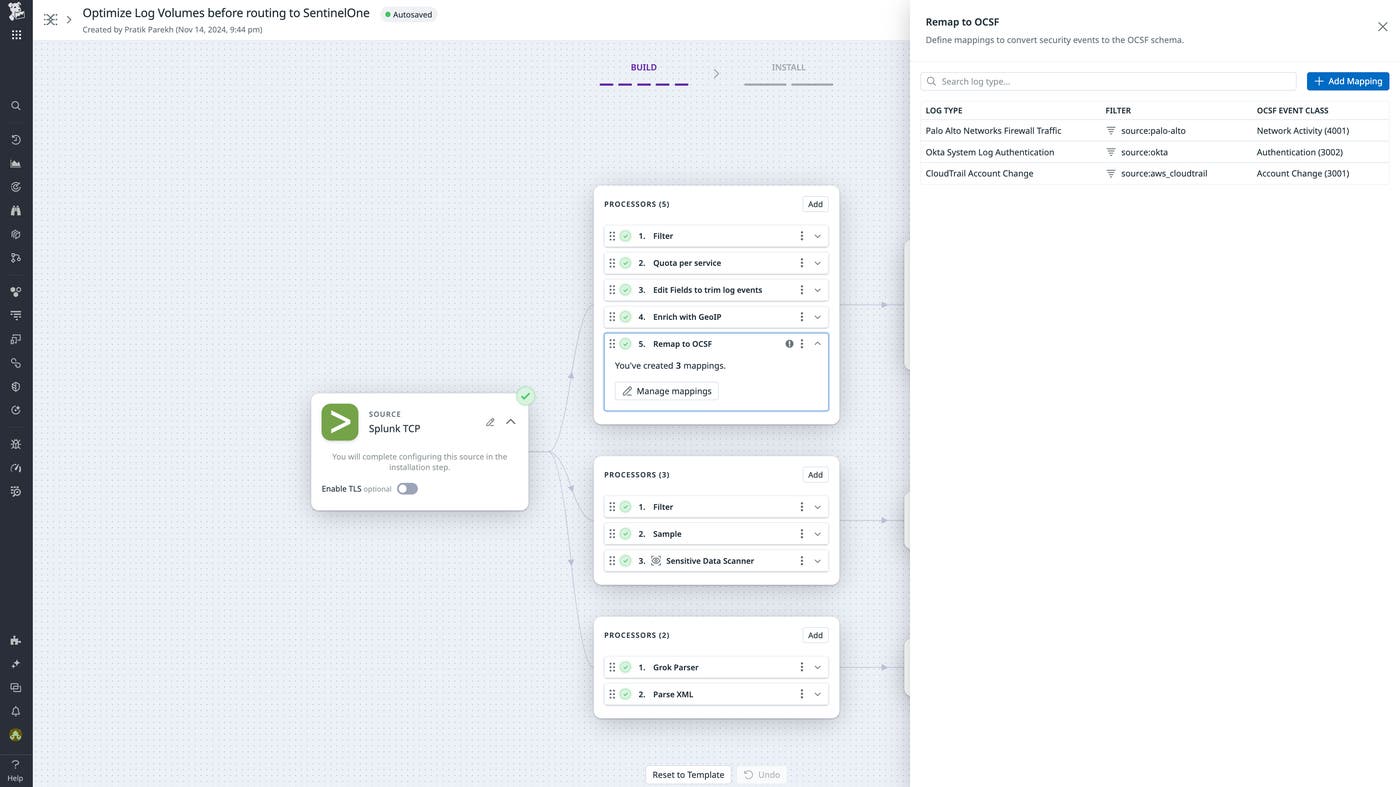Click the apps grid icon under the logo
Screen dimensions: 1400x787
[x=15, y=34]
